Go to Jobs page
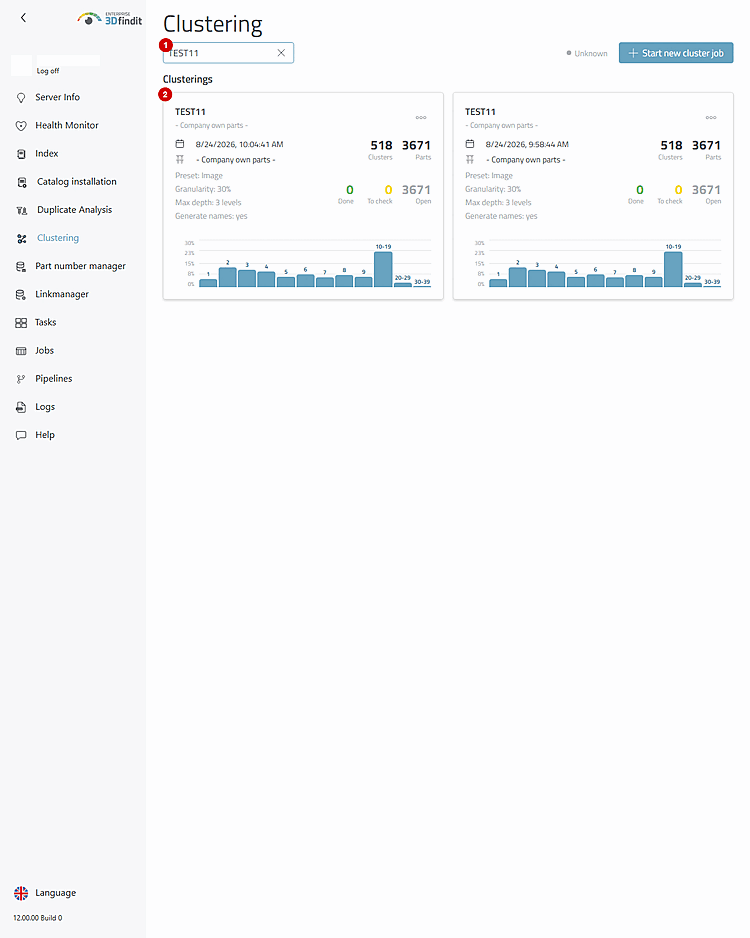 point(44,350)
